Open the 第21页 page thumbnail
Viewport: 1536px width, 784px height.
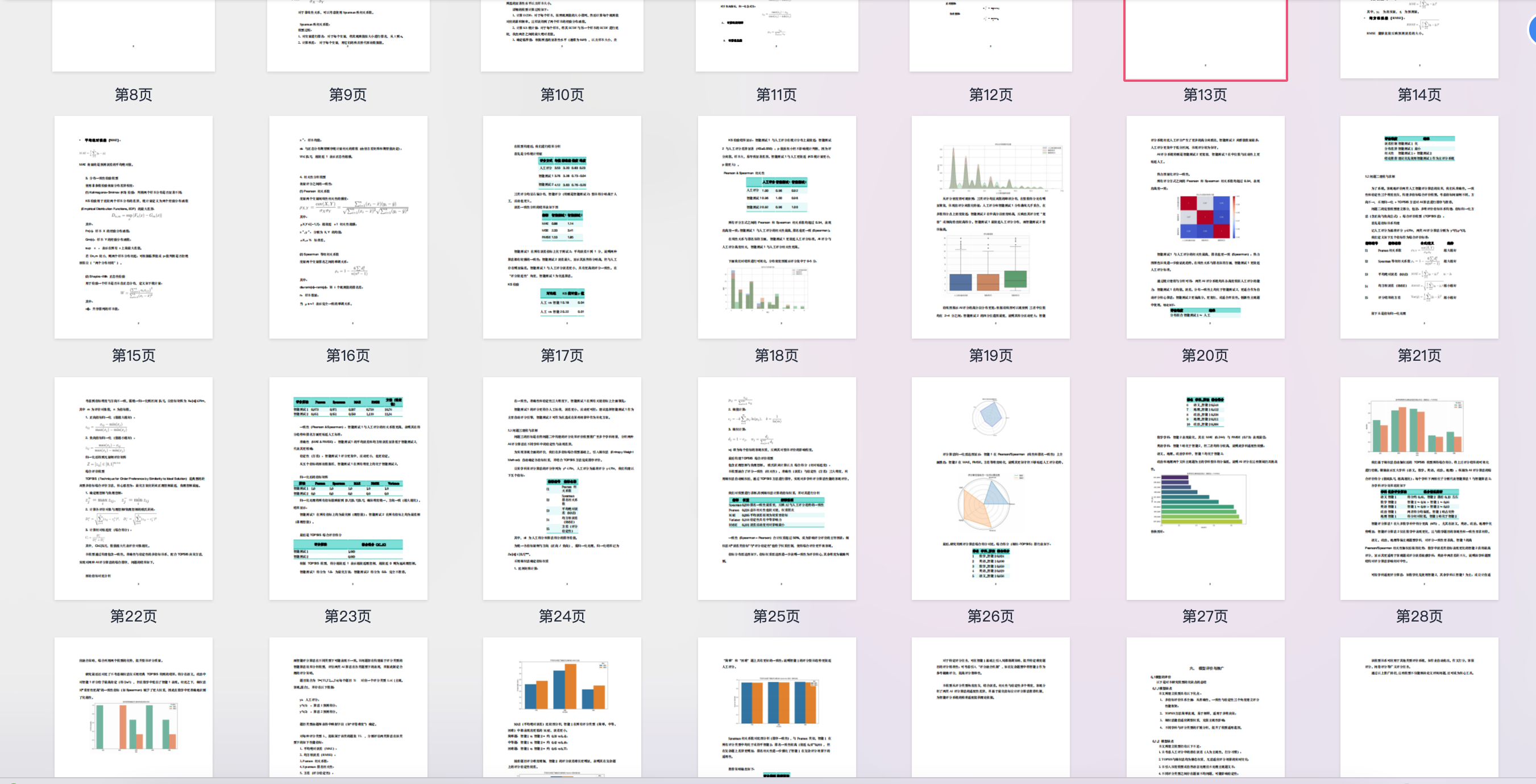click(x=1419, y=227)
